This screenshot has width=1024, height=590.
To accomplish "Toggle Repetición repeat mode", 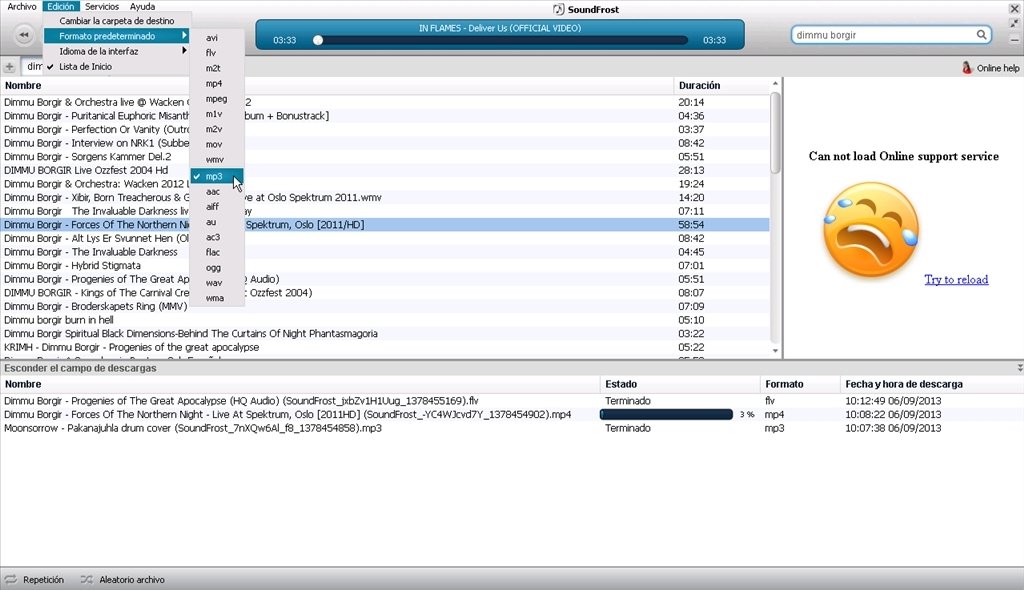I will tap(35, 580).
